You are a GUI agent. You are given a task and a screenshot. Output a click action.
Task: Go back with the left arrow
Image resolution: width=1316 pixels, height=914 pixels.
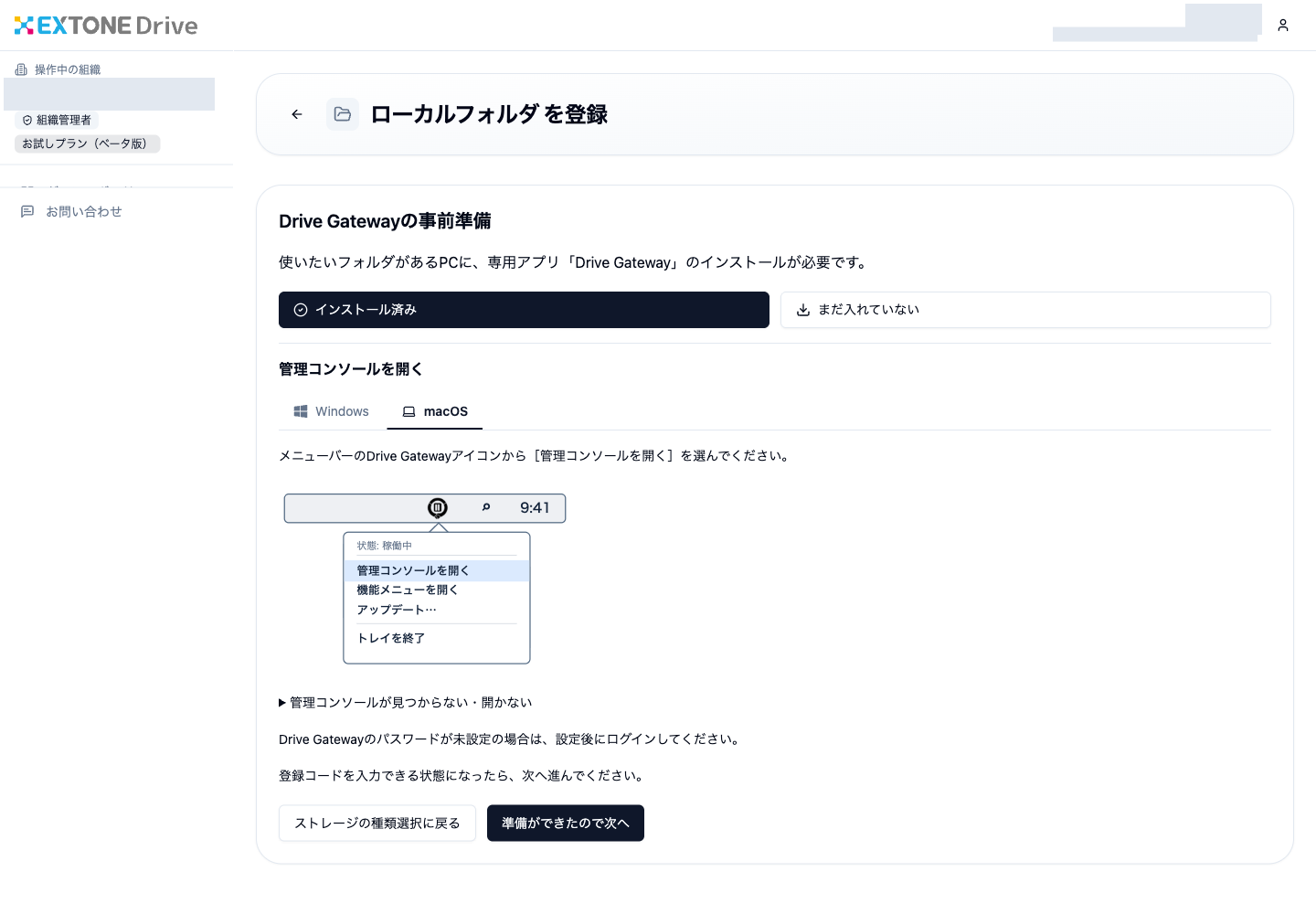click(x=297, y=114)
